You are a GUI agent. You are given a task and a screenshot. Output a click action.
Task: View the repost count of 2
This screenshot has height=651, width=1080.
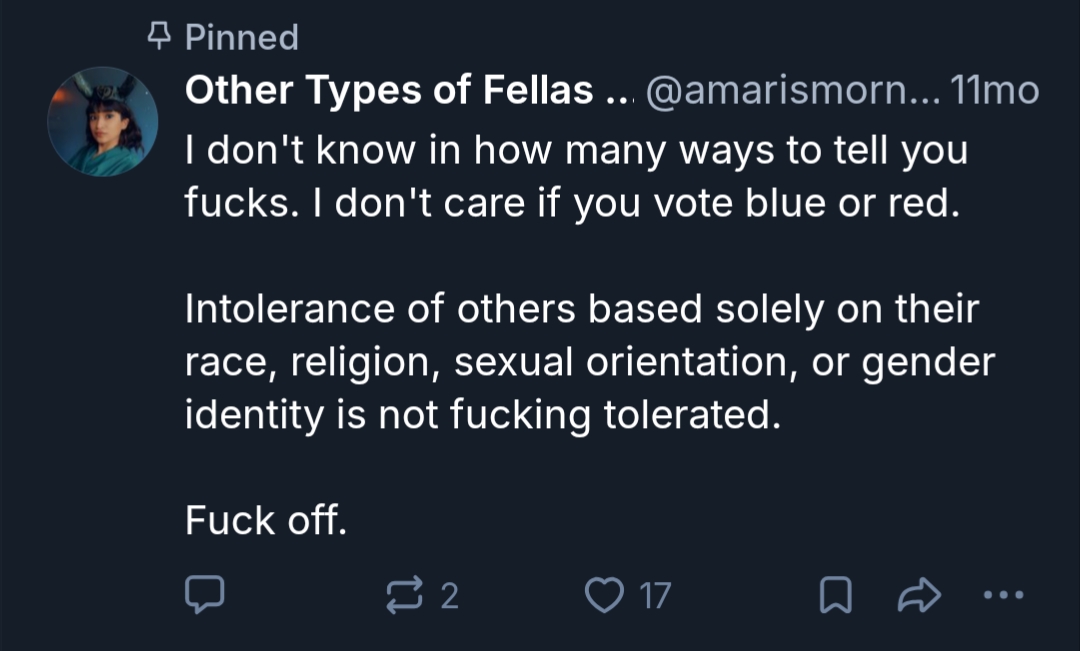click(449, 597)
